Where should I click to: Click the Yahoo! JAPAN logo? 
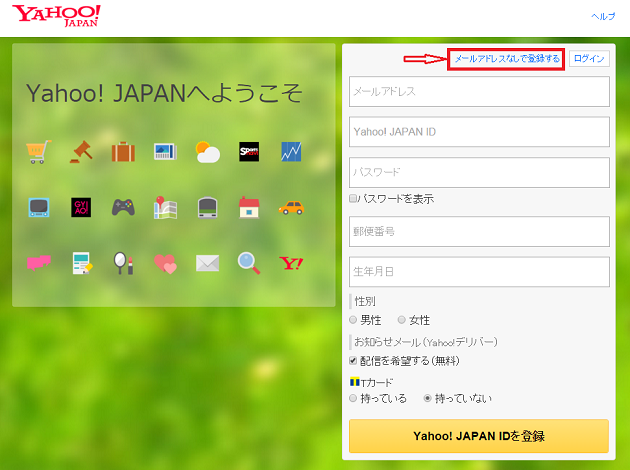(56, 16)
